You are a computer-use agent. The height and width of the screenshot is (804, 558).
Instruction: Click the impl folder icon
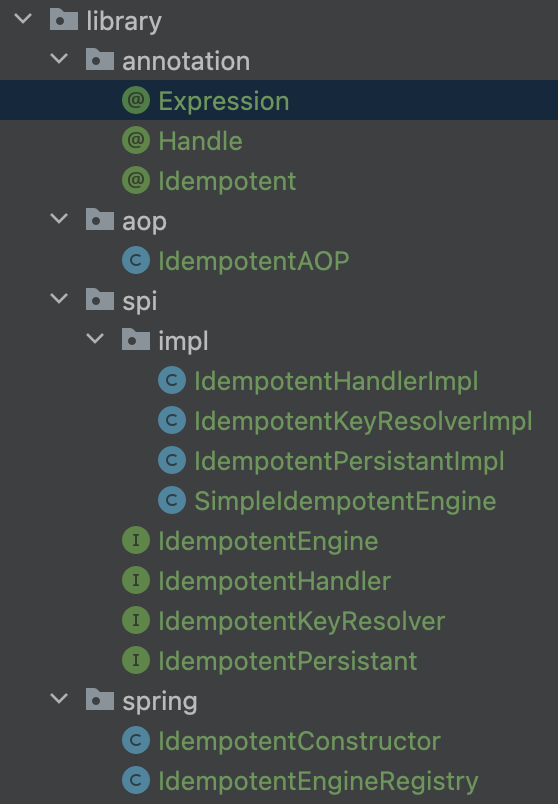136,339
